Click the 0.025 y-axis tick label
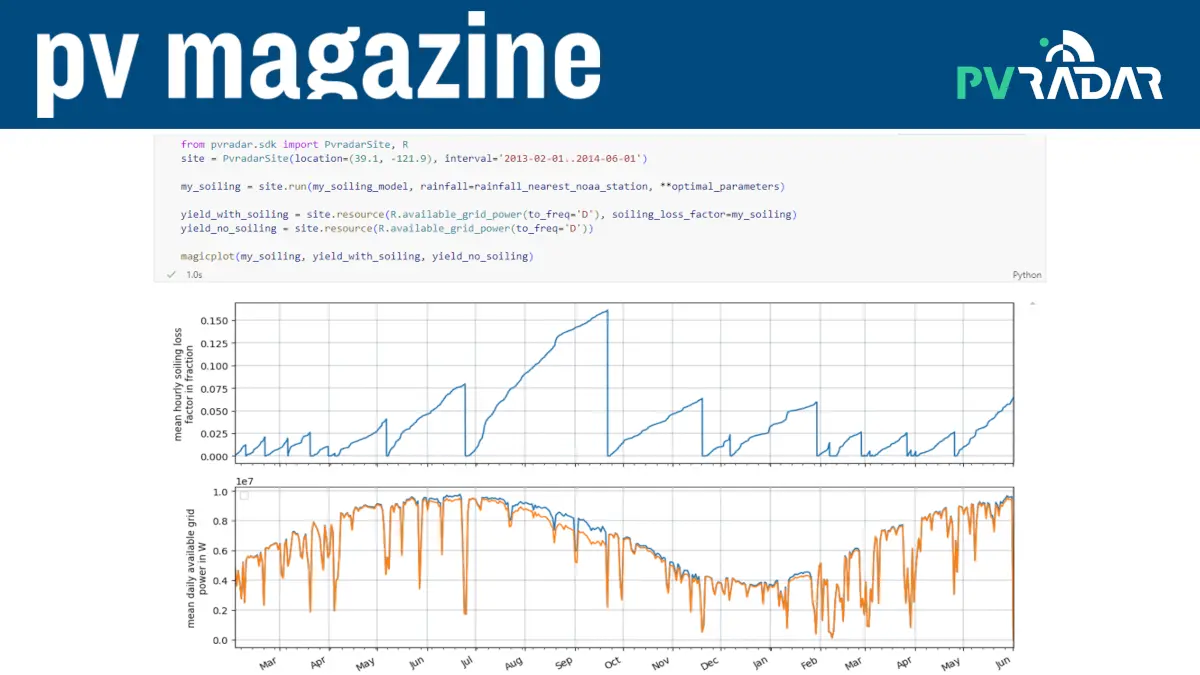Screen dimensions: 1200x675 tap(215, 434)
